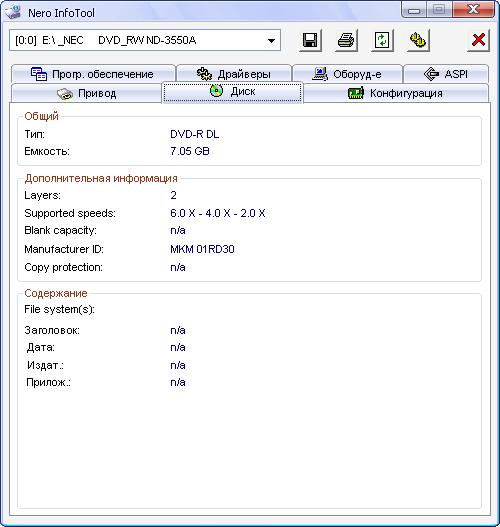Open the Оборуд-е tab
The image size is (500, 527).
(347, 74)
